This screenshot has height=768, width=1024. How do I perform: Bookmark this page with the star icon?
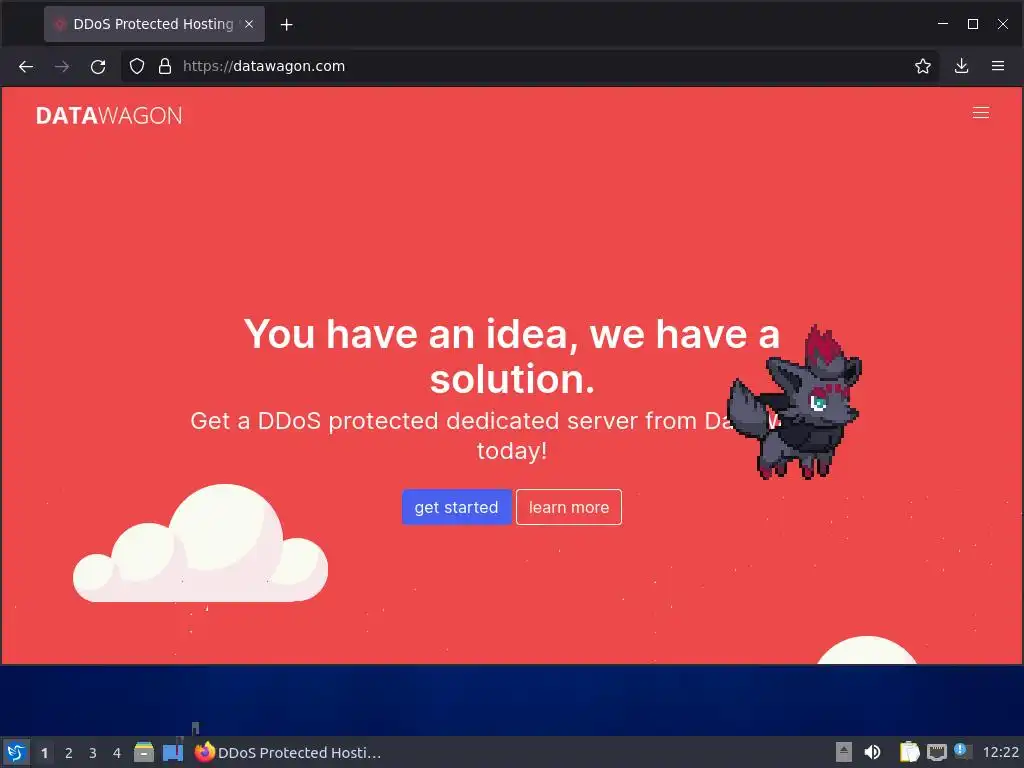922,66
